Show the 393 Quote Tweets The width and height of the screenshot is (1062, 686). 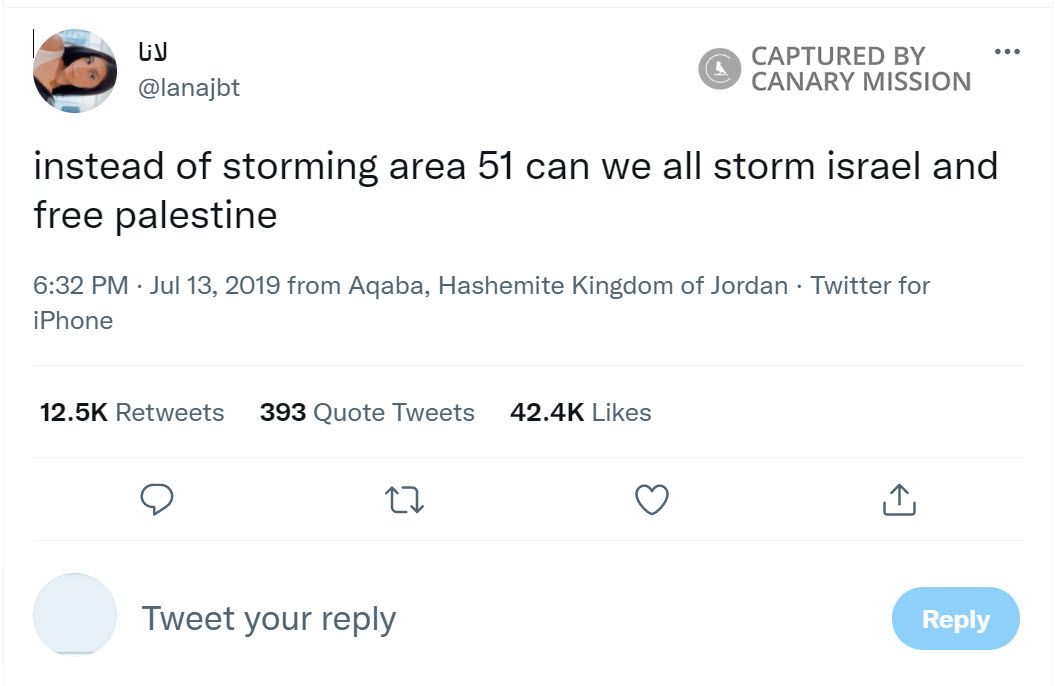(367, 412)
